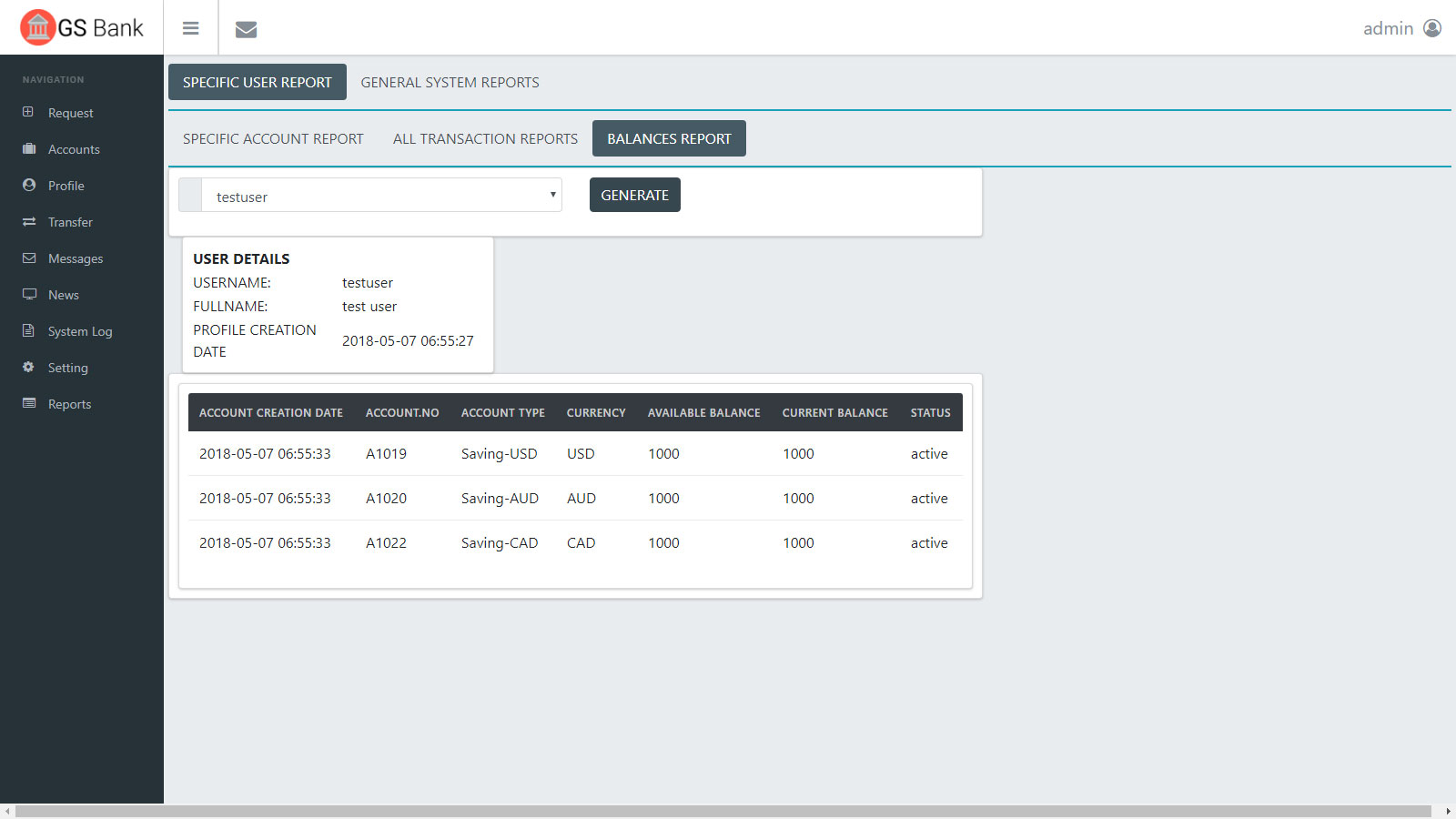The height and width of the screenshot is (819, 1456).
Task: Click the Setting gear icon
Action: [x=28, y=367]
